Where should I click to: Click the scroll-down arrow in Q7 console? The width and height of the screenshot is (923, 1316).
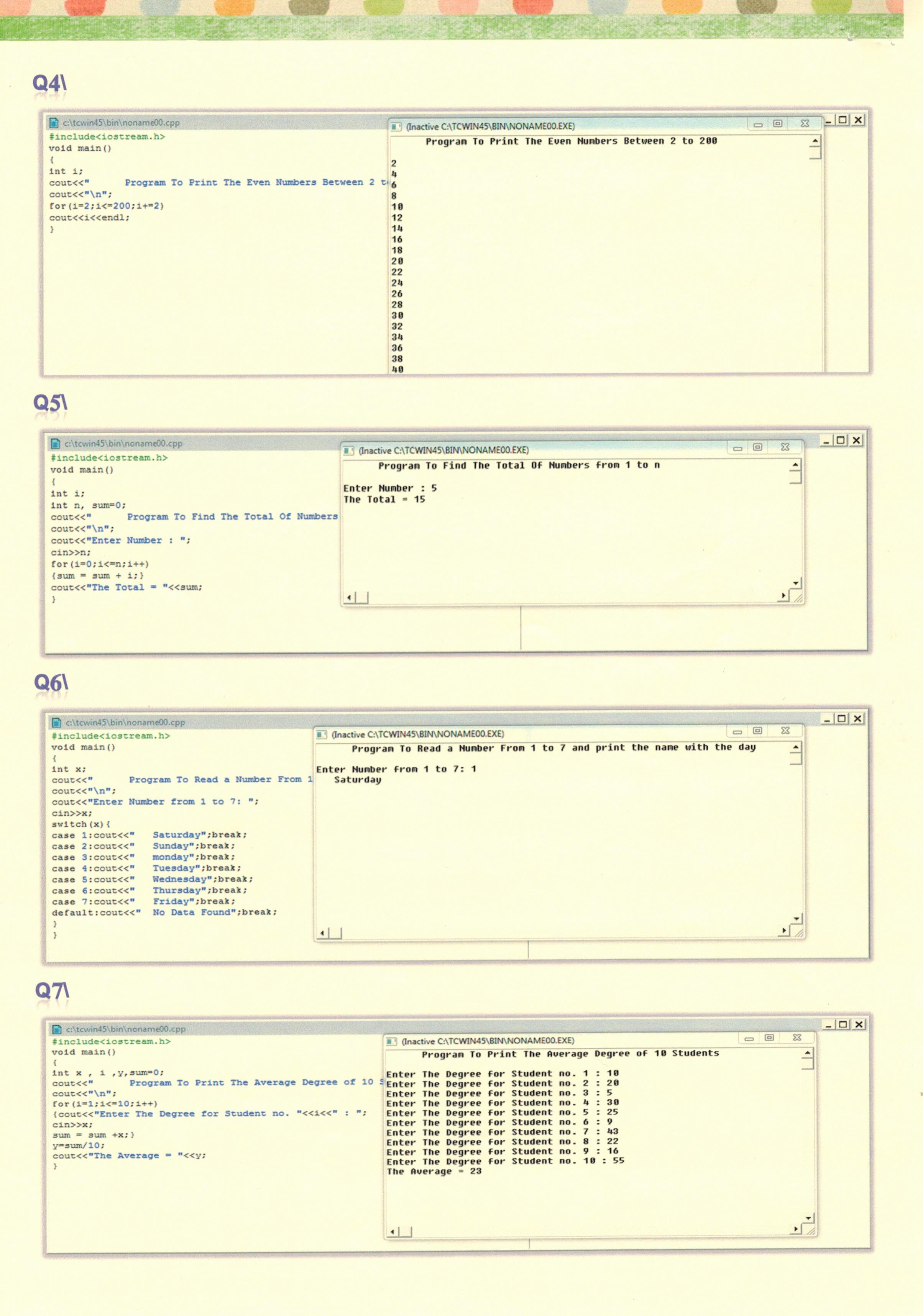click(808, 1218)
